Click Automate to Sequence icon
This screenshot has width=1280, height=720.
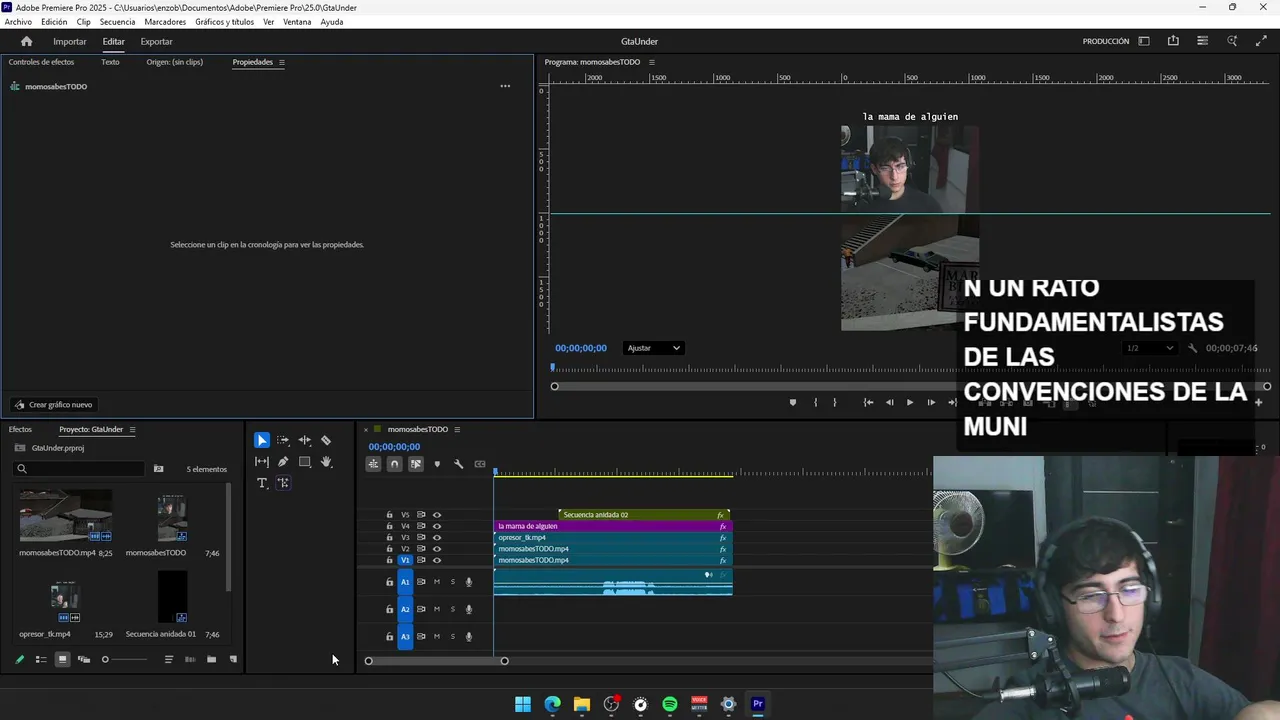(190, 659)
